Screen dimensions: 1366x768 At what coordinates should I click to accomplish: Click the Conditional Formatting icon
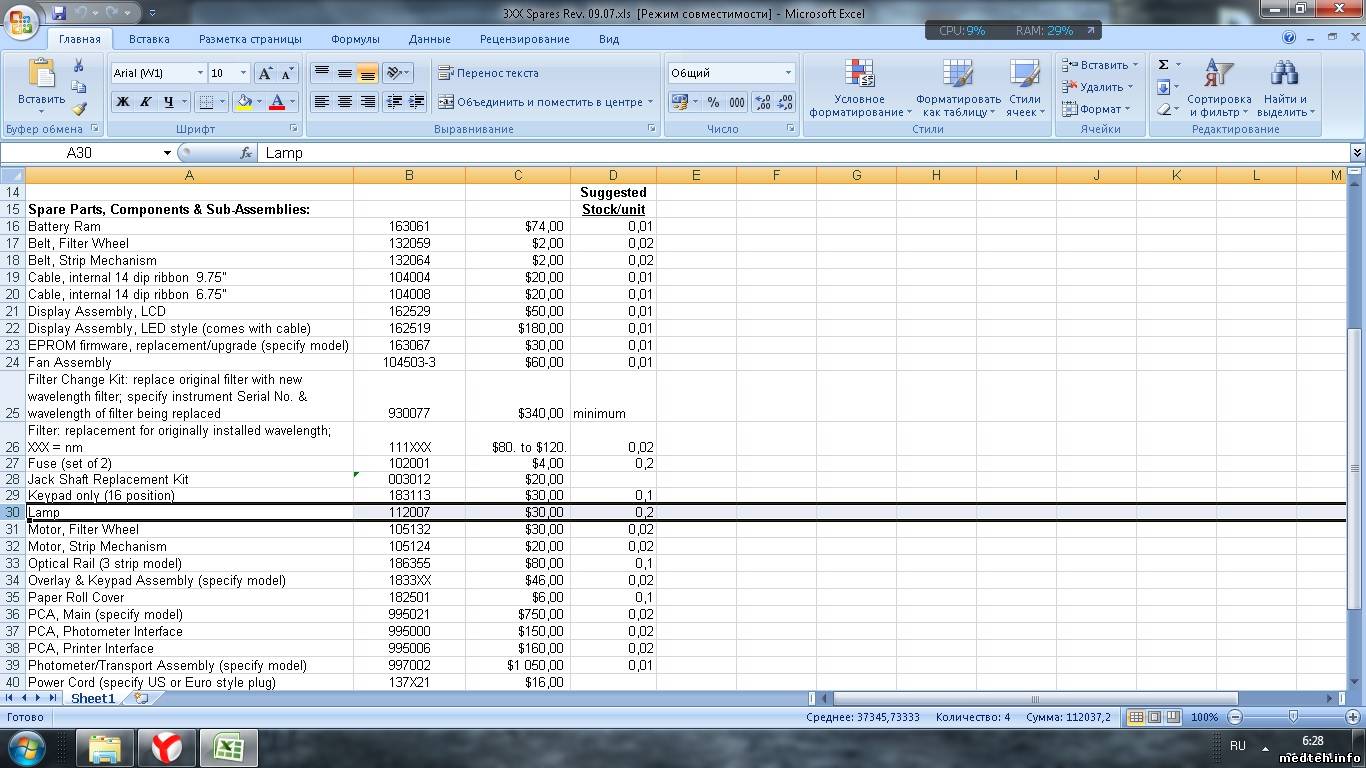click(x=859, y=75)
